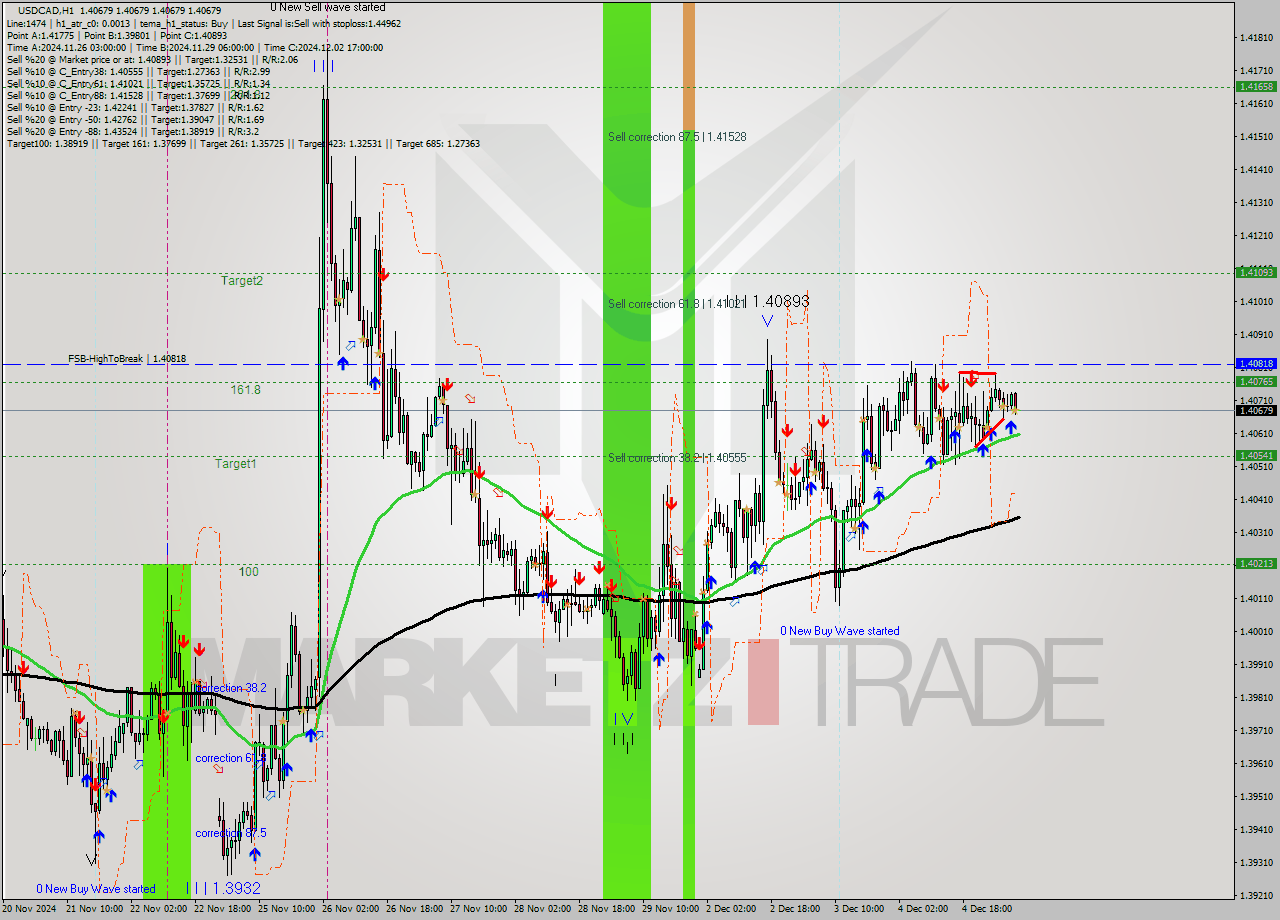Click the 1.40910 price axis label
This screenshot has height=920, width=1280.
click(x=1256, y=334)
